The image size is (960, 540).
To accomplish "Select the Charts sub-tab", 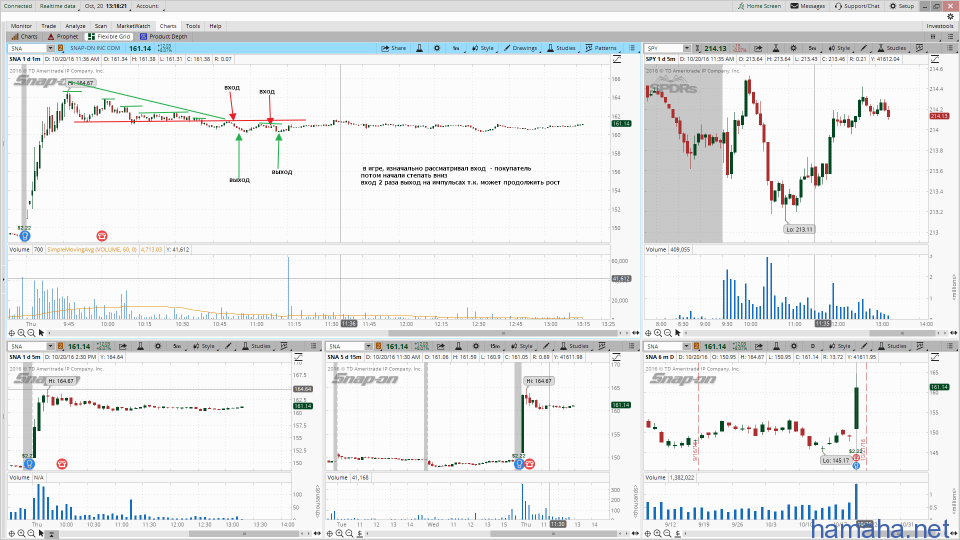I will (x=24, y=37).
